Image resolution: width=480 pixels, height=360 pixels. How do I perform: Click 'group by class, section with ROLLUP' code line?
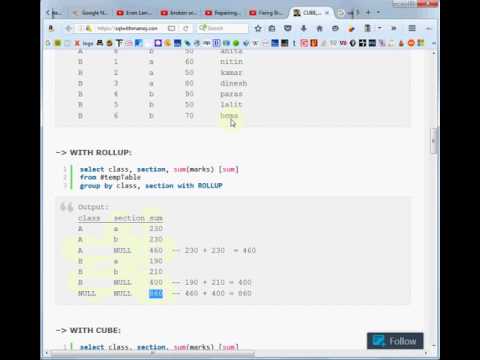coord(151,186)
